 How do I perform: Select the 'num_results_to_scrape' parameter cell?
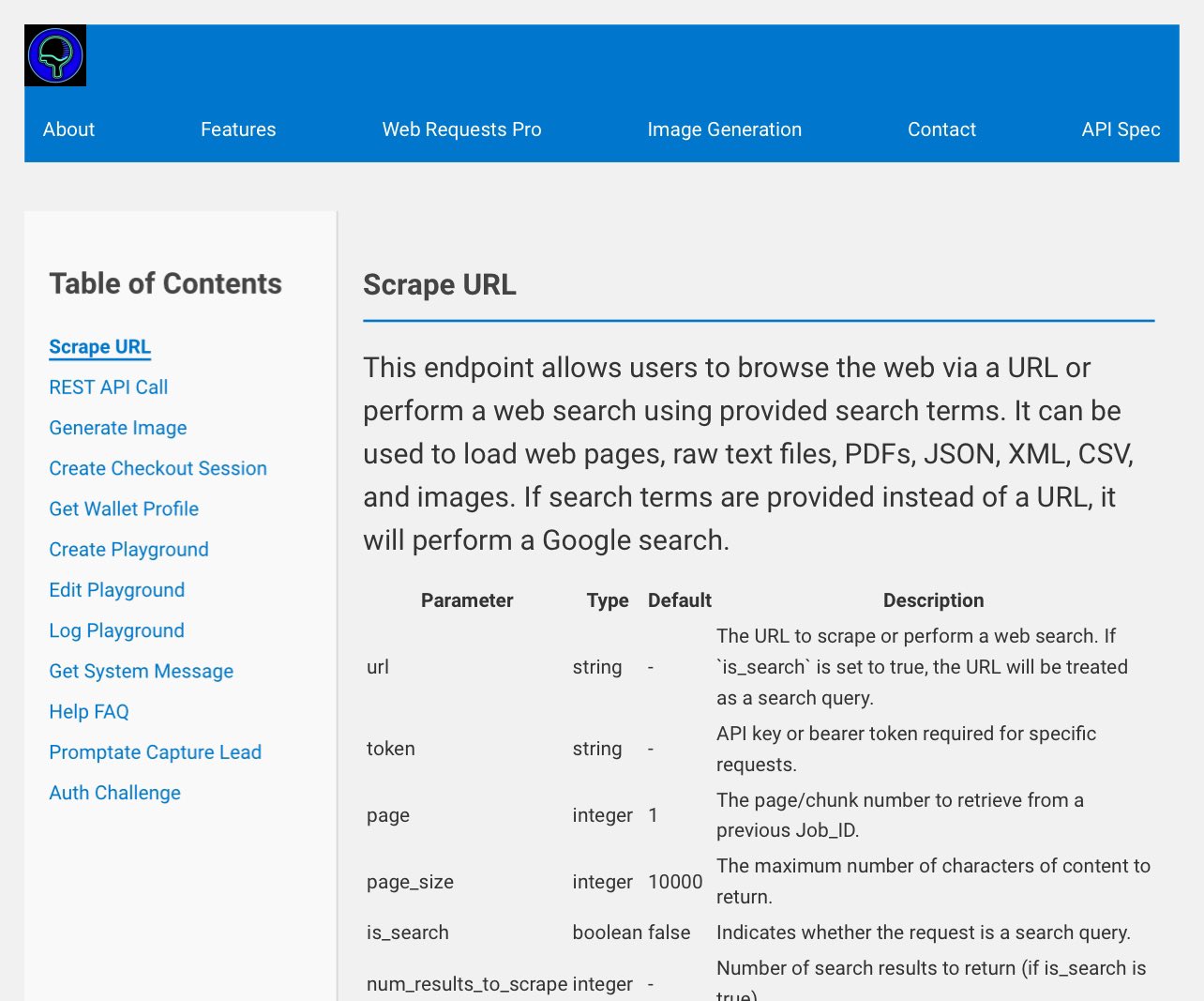[467, 984]
